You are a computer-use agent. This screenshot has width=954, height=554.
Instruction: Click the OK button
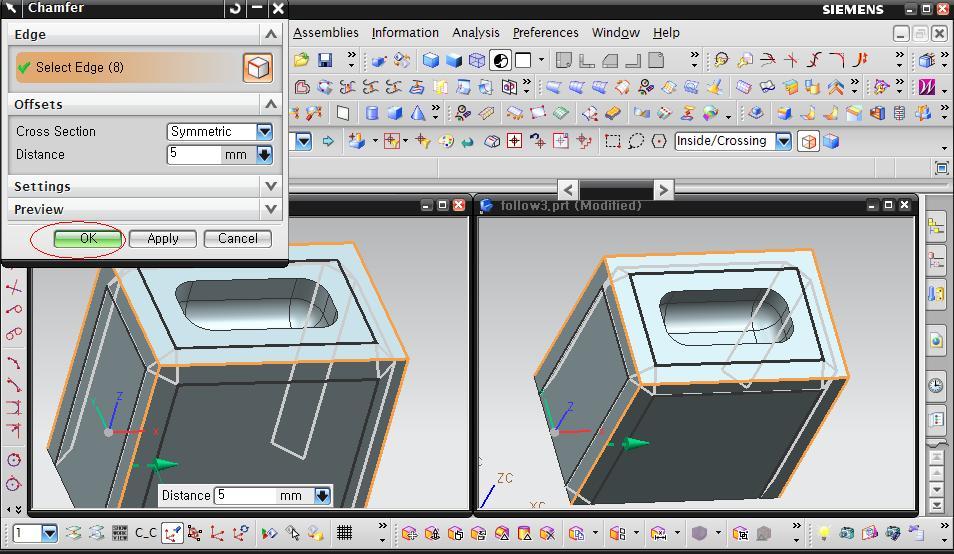pyautogui.click(x=88, y=238)
